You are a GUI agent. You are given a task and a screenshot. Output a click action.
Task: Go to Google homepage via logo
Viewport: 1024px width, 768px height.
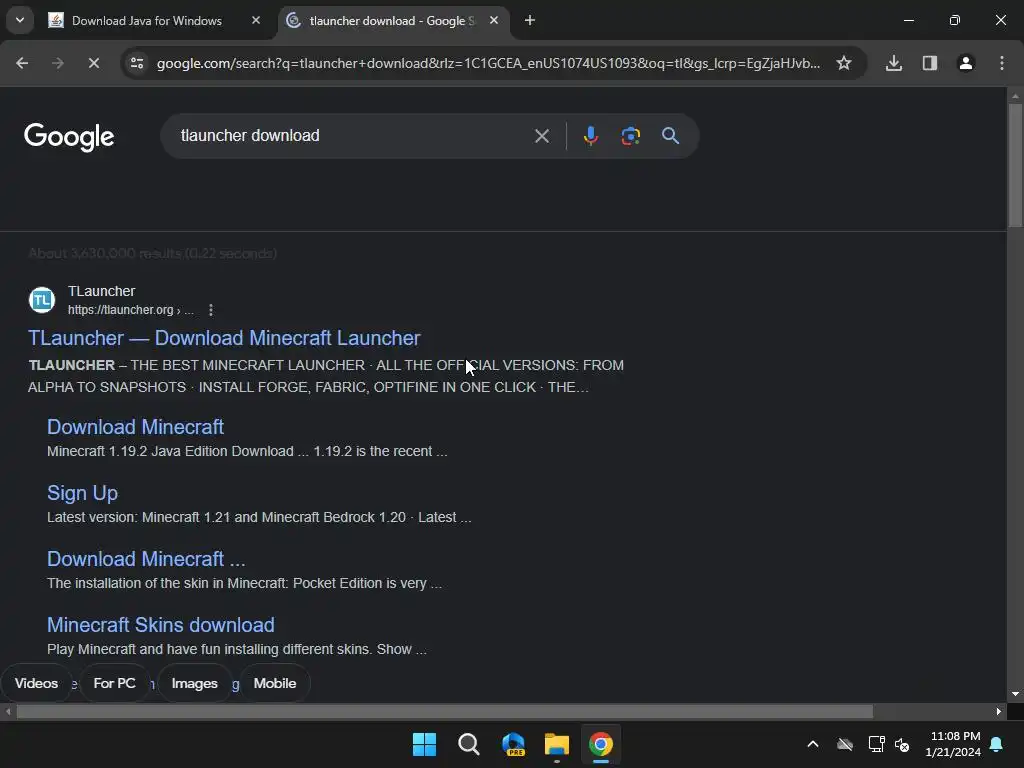(69, 136)
